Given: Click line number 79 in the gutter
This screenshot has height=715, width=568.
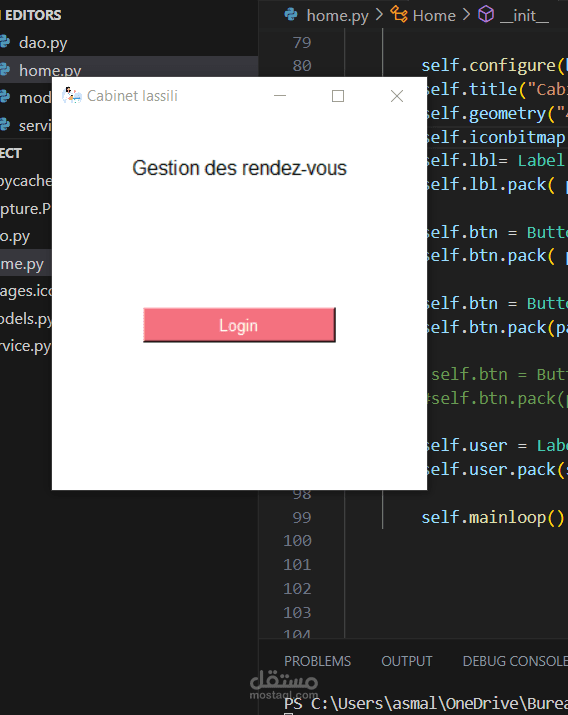Looking at the screenshot, I should (x=302, y=42).
